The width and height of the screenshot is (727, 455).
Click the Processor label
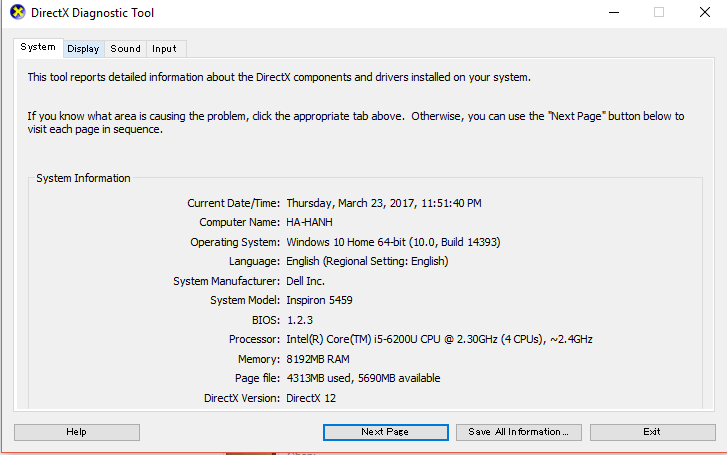[x=254, y=339]
